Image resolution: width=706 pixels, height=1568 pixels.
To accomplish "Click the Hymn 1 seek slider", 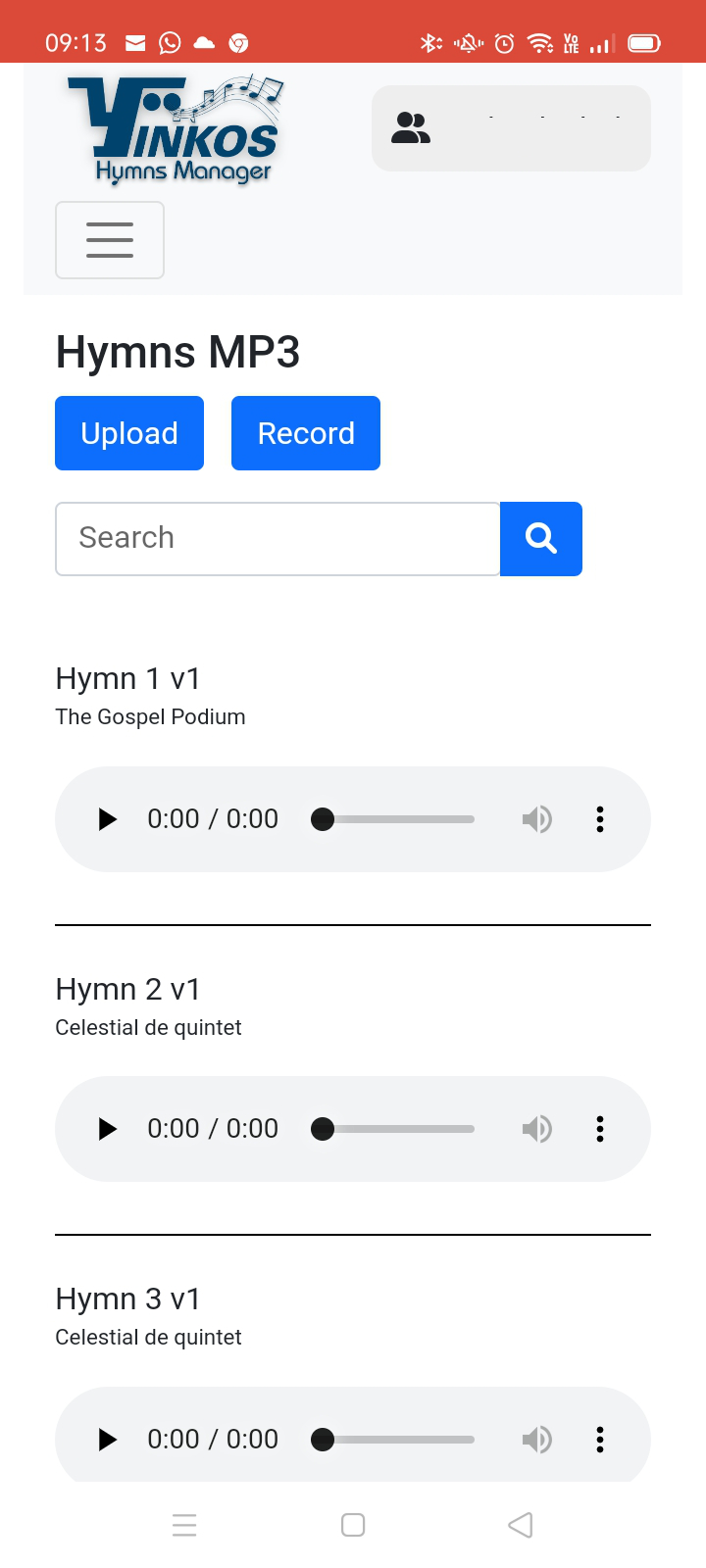I will [x=397, y=819].
